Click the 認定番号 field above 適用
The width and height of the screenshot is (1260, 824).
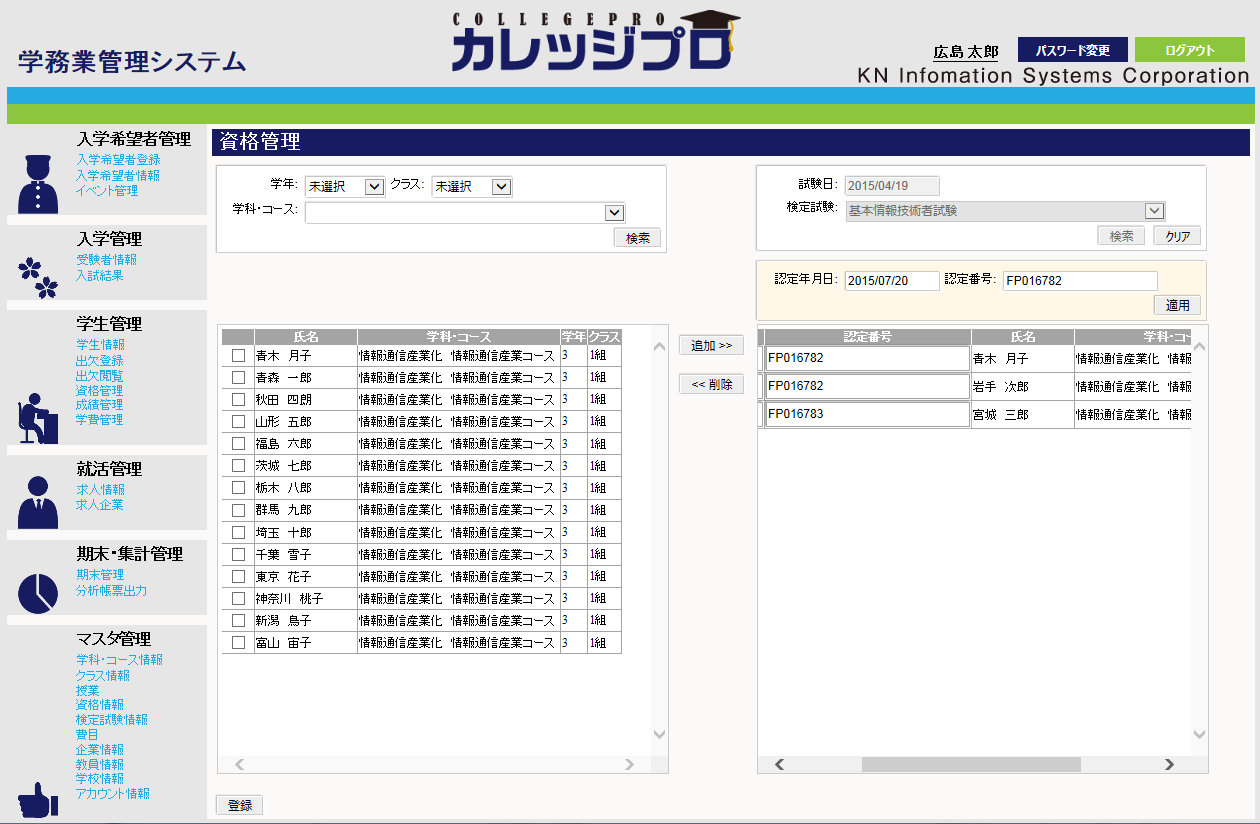1080,281
